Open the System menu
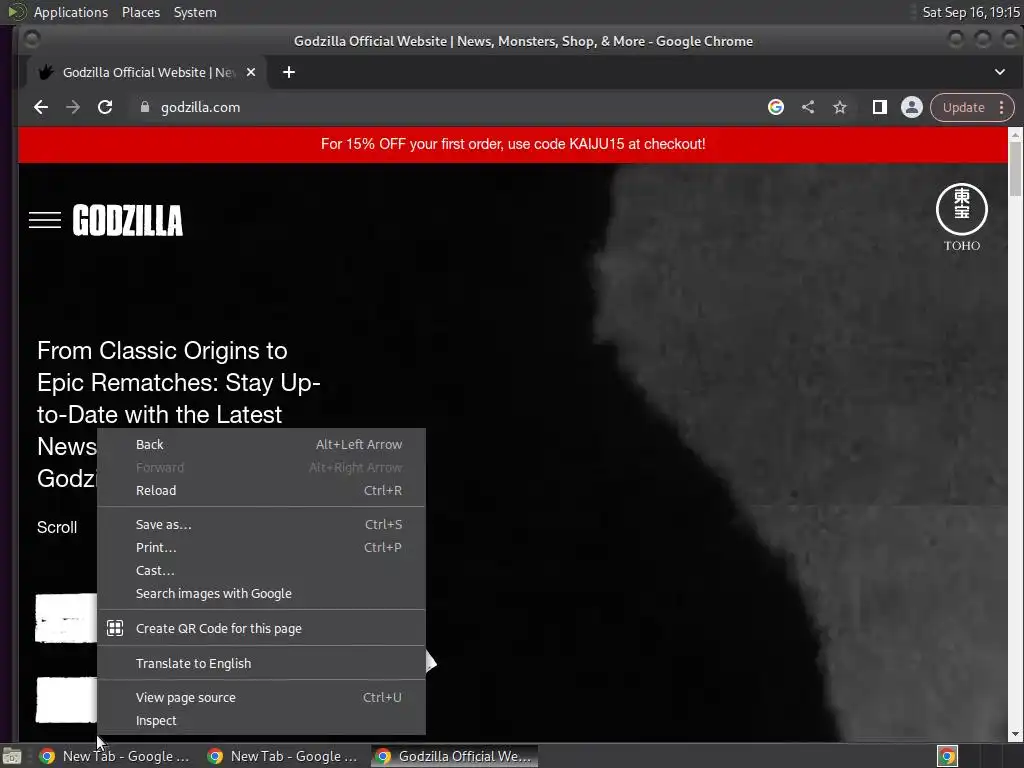 point(195,12)
